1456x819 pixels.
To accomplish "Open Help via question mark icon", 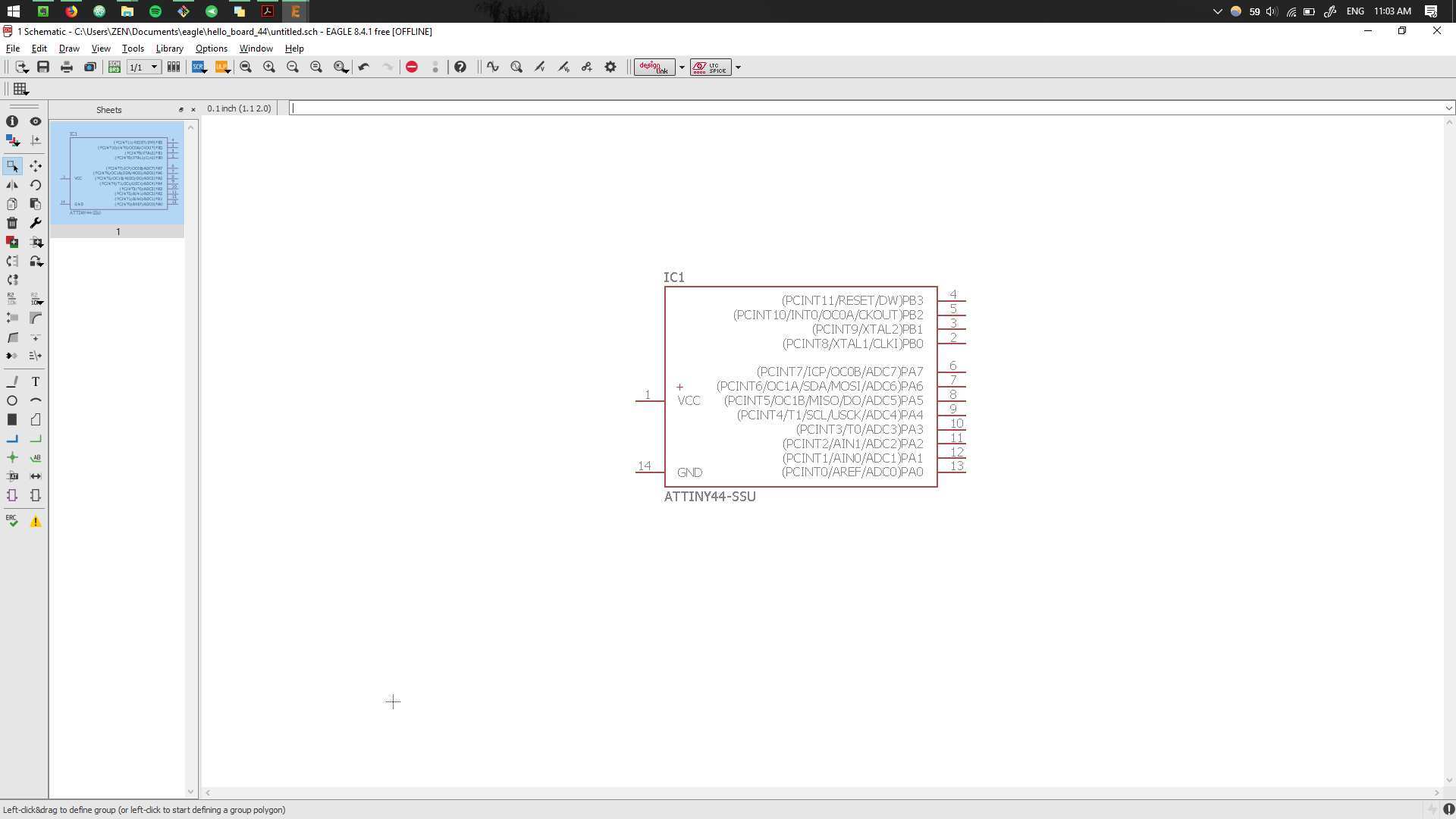I will 460,67.
